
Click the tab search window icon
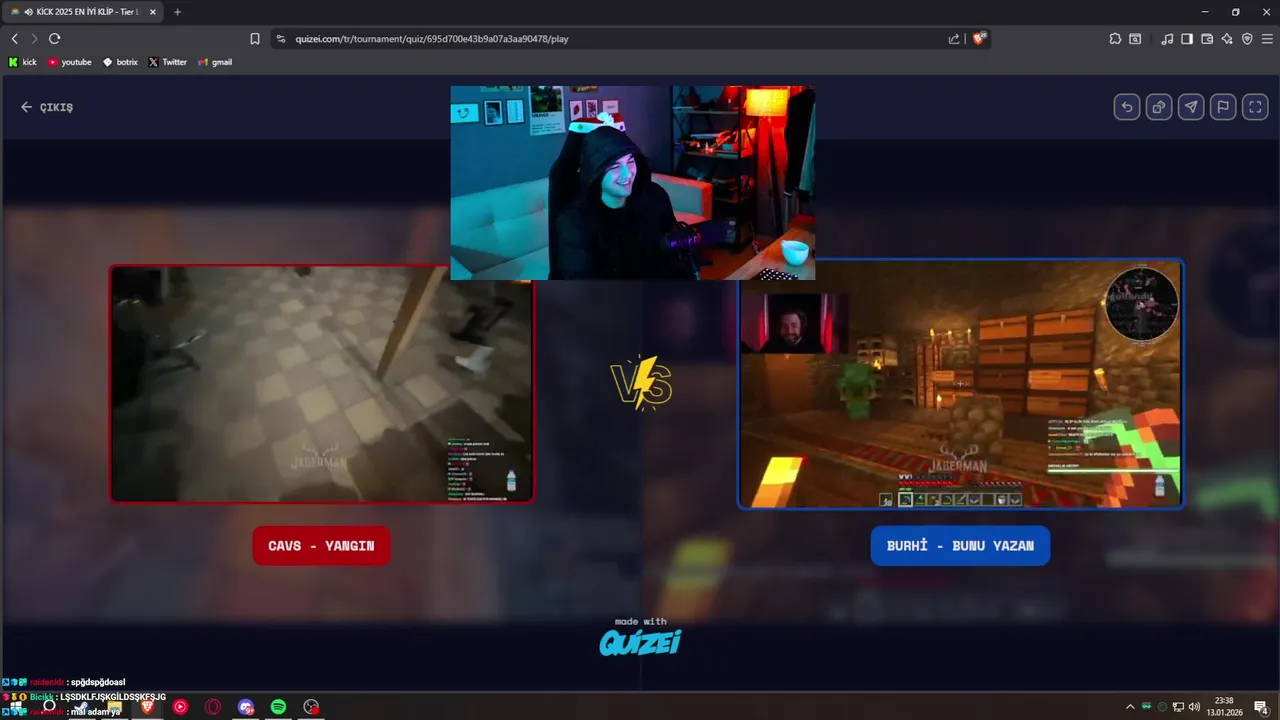pos(1135,39)
